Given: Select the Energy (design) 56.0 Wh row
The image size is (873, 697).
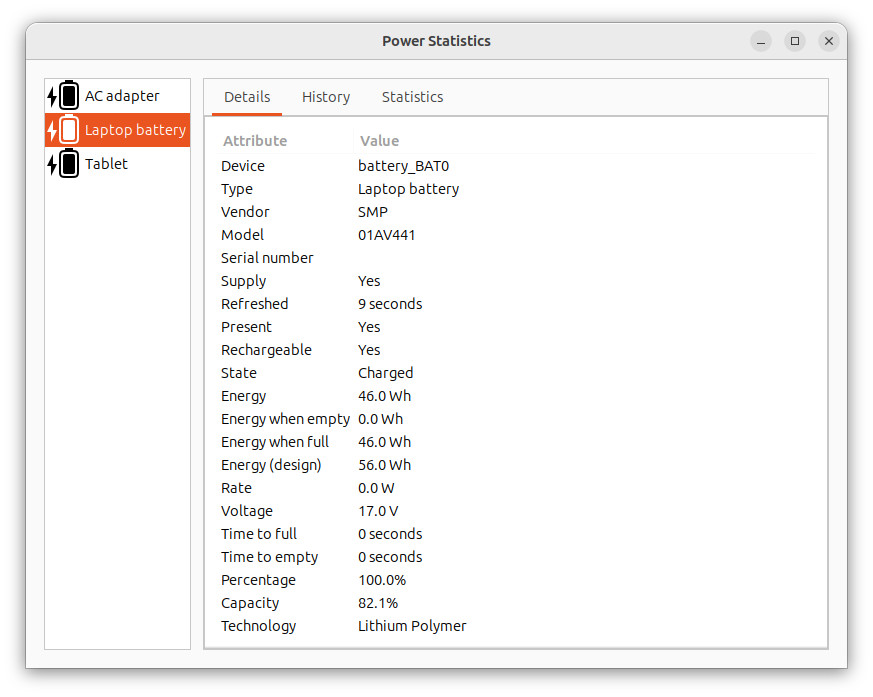Looking at the screenshot, I should pos(516,465).
